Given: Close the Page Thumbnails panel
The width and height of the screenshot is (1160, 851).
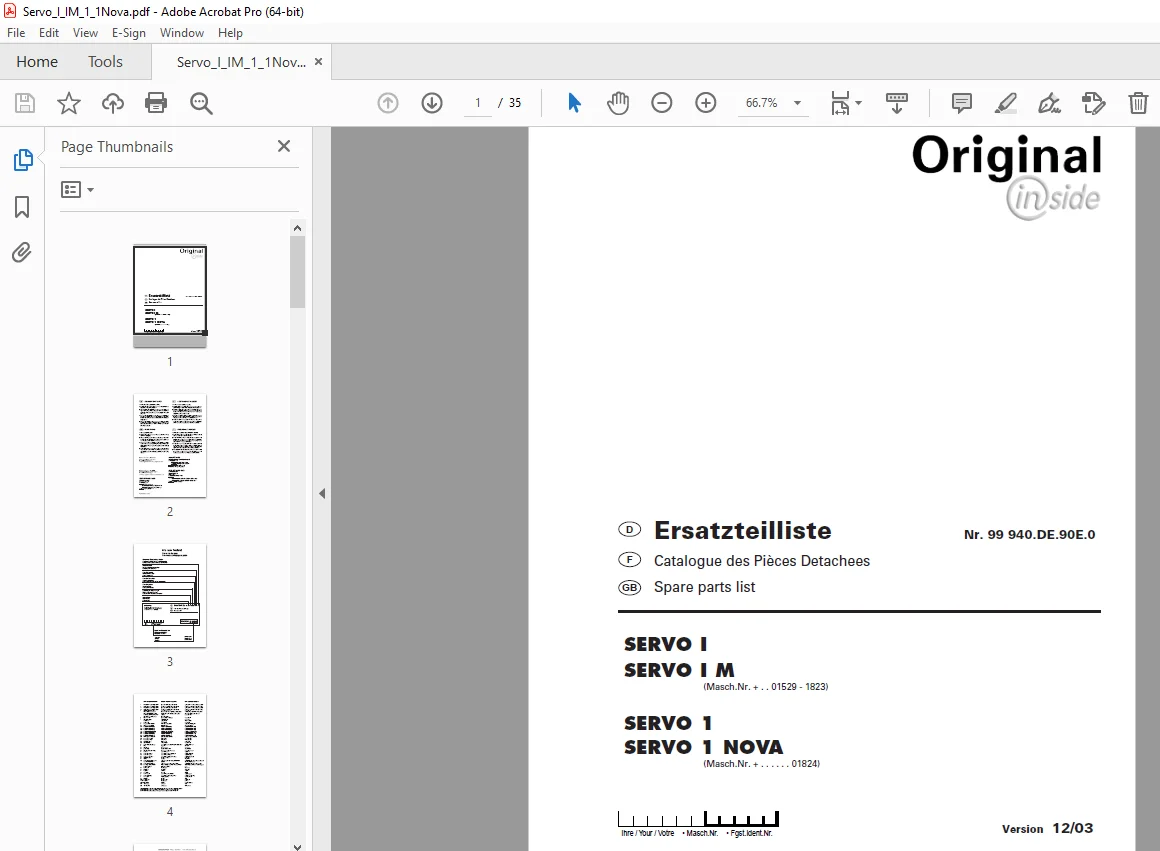Looking at the screenshot, I should tap(284, 147).
